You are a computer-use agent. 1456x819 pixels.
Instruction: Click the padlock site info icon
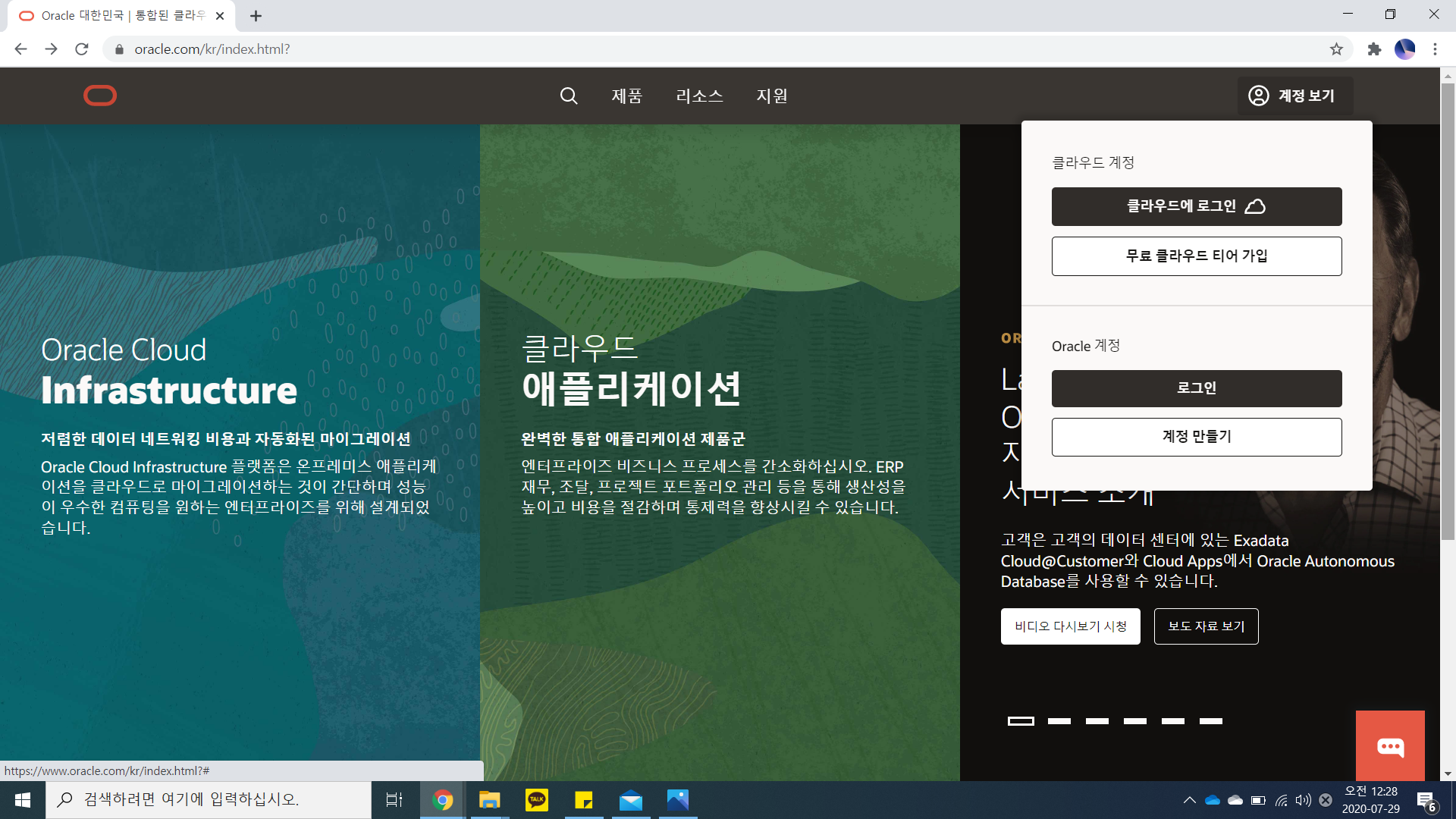(x=119, y=49)
